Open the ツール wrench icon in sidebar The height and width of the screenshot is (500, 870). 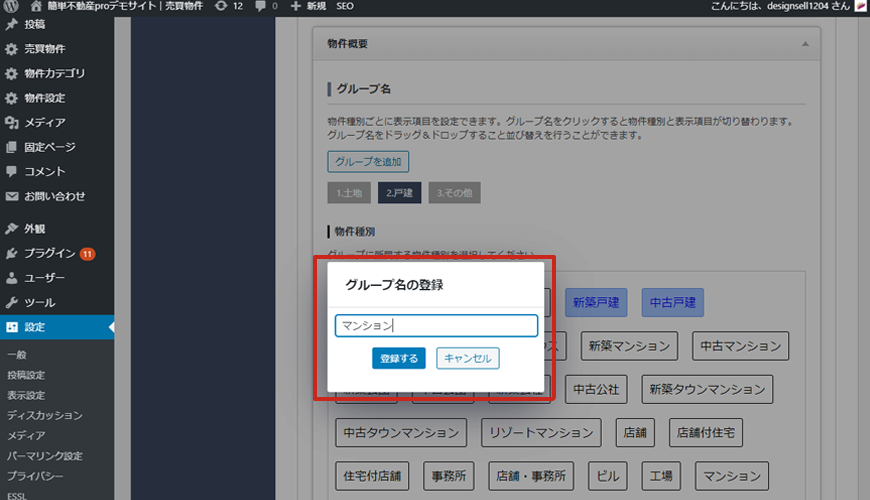pos(11,302)
